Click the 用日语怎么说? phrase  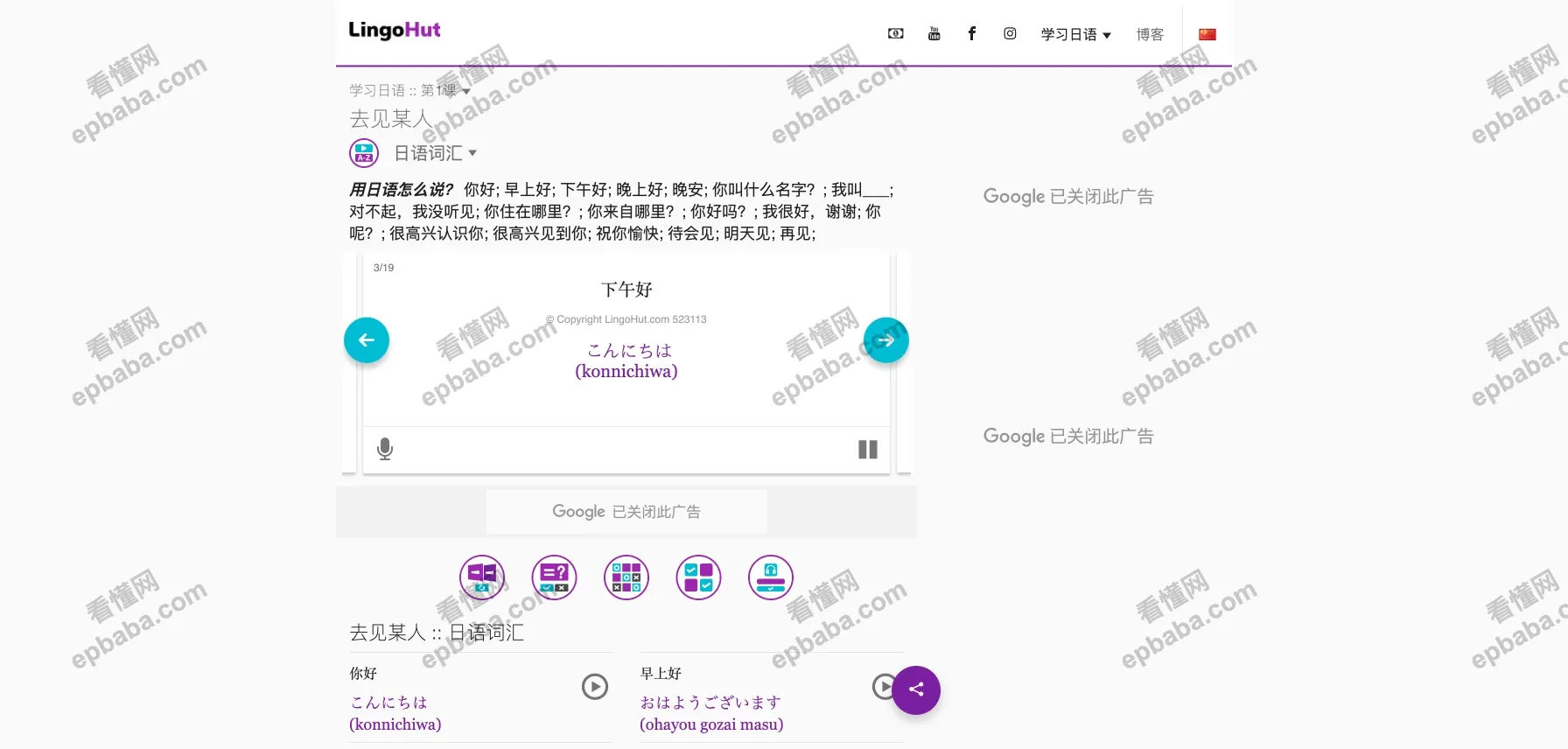point(401,190)
